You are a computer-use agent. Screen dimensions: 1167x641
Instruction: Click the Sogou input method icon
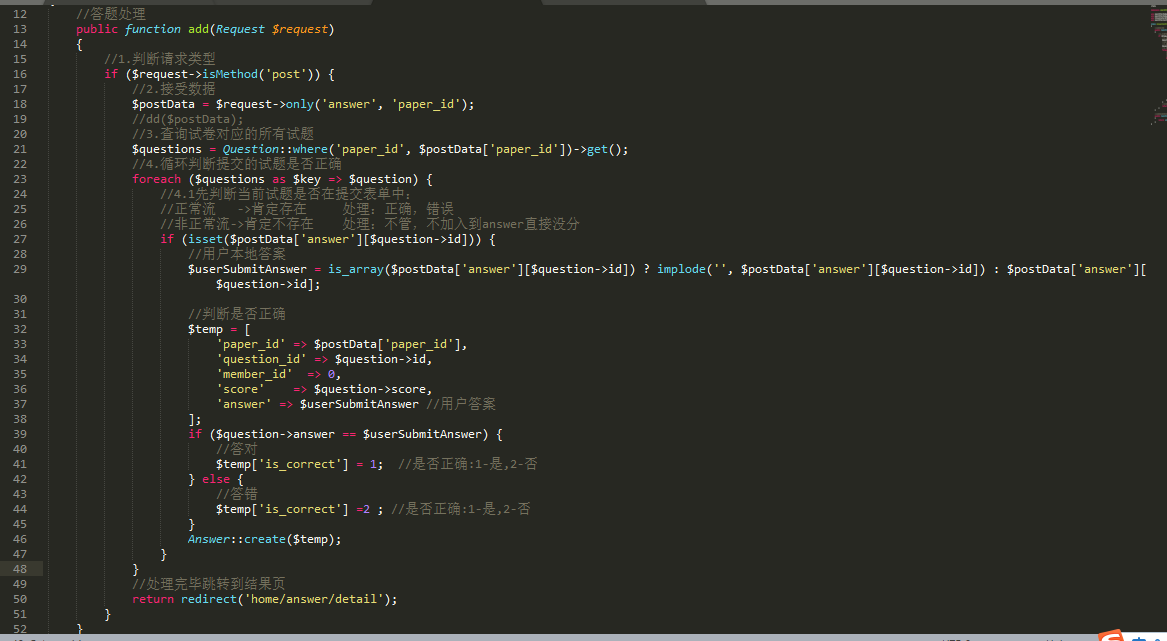pos(1110,635)
